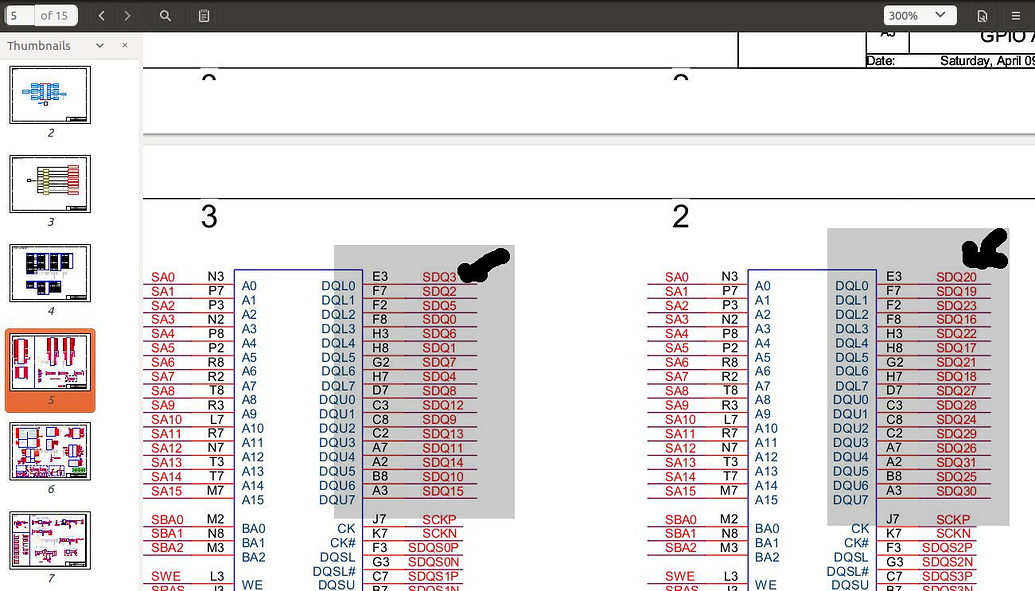Open the document search tool
This screenshot has width=1035, height=591.
(166, 16)
